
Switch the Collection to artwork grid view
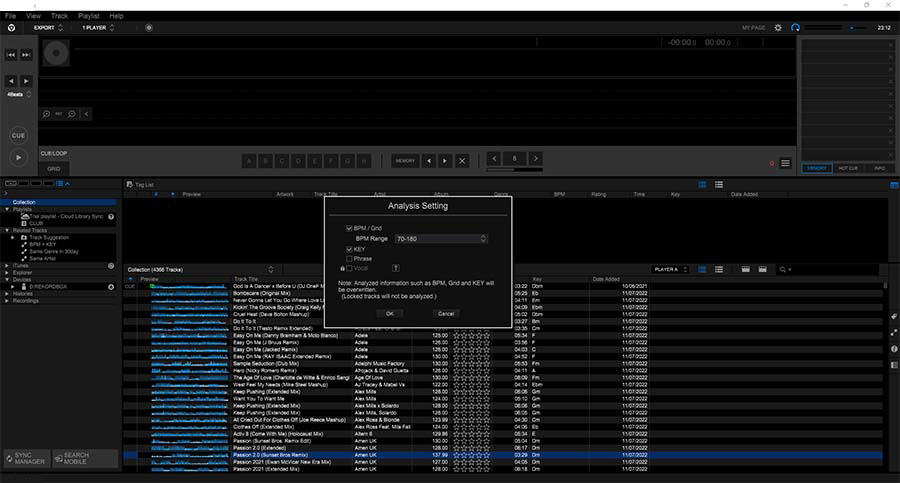pyautogui.click(x=702, y=269)
